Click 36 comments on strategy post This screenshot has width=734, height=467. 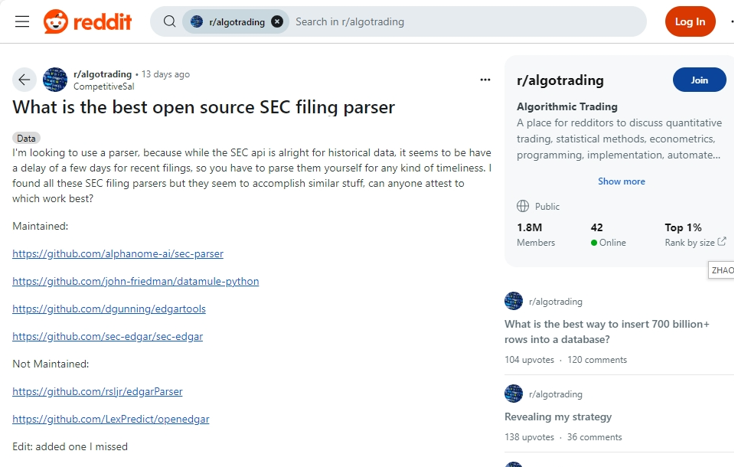pyautogui.click(x=595, y=437)
